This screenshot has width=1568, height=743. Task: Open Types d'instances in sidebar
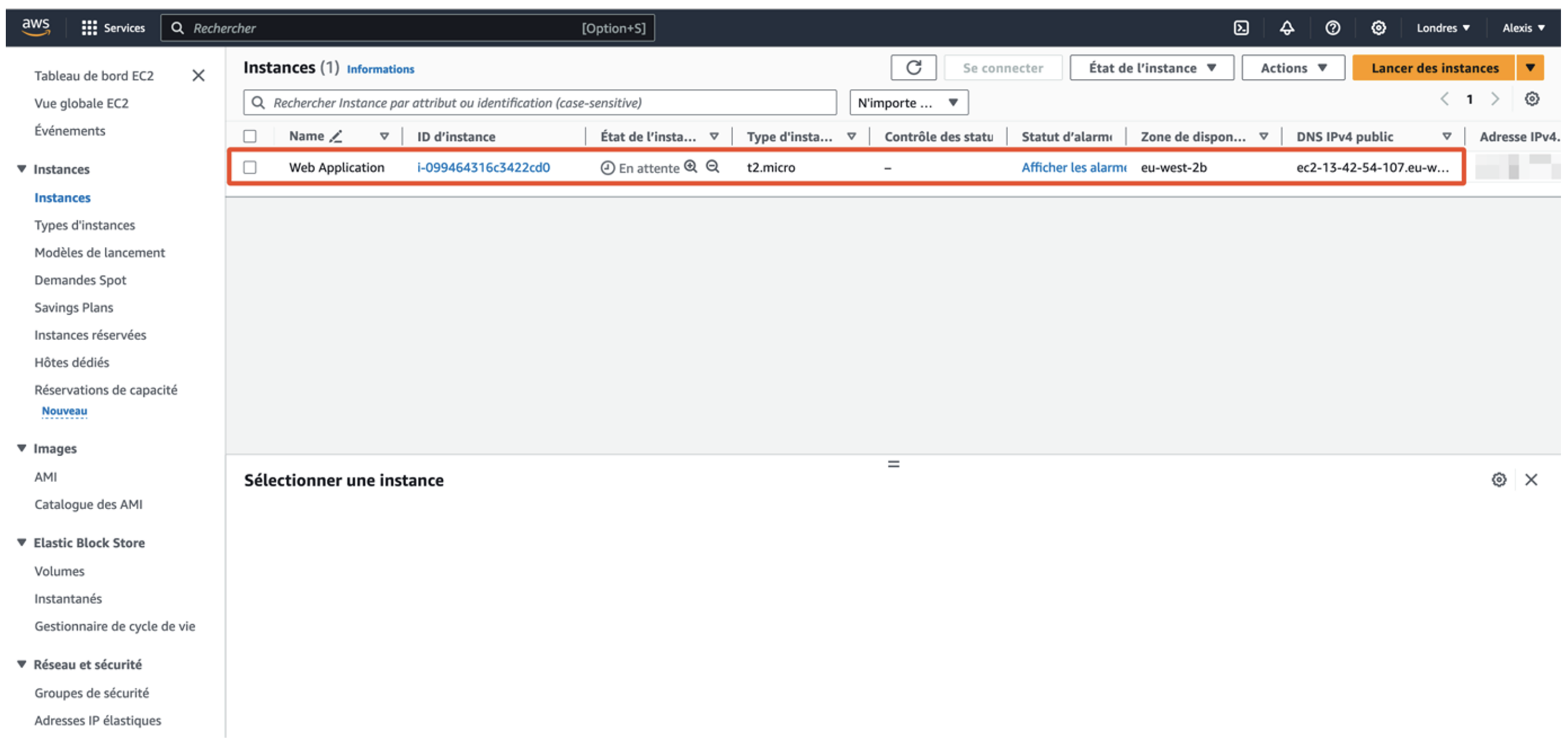(x=85, y=225)
